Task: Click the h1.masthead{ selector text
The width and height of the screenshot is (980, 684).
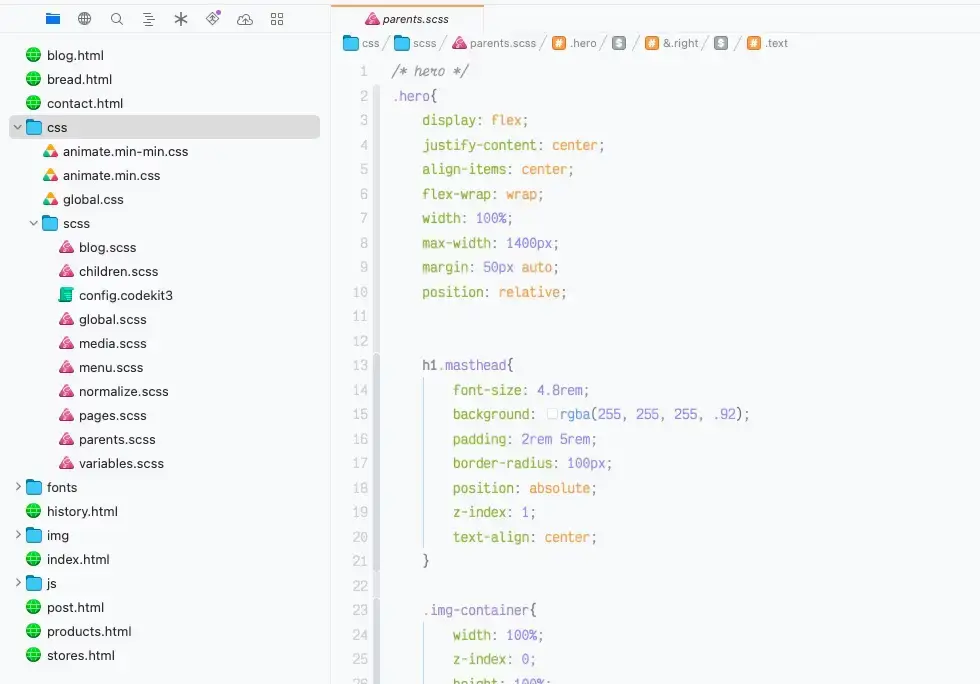Action: click(468, 365)
